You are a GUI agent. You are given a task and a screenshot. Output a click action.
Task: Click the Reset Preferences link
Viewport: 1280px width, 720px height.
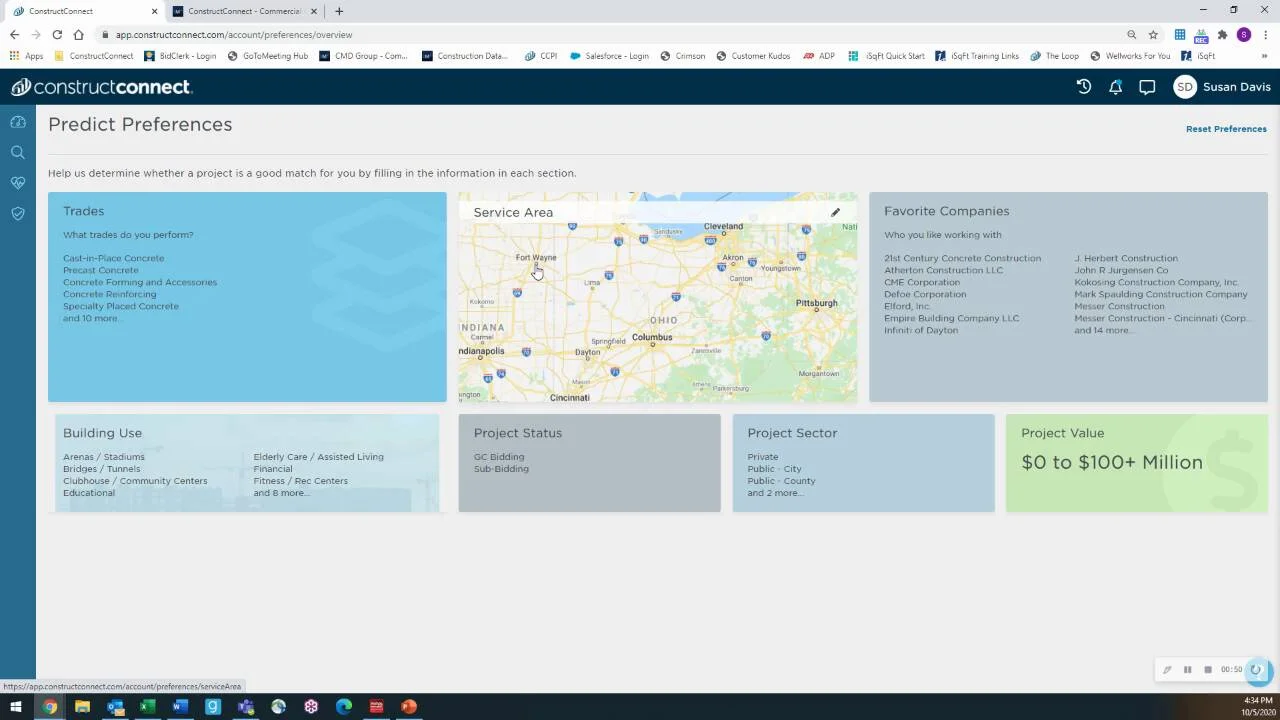1225,129
